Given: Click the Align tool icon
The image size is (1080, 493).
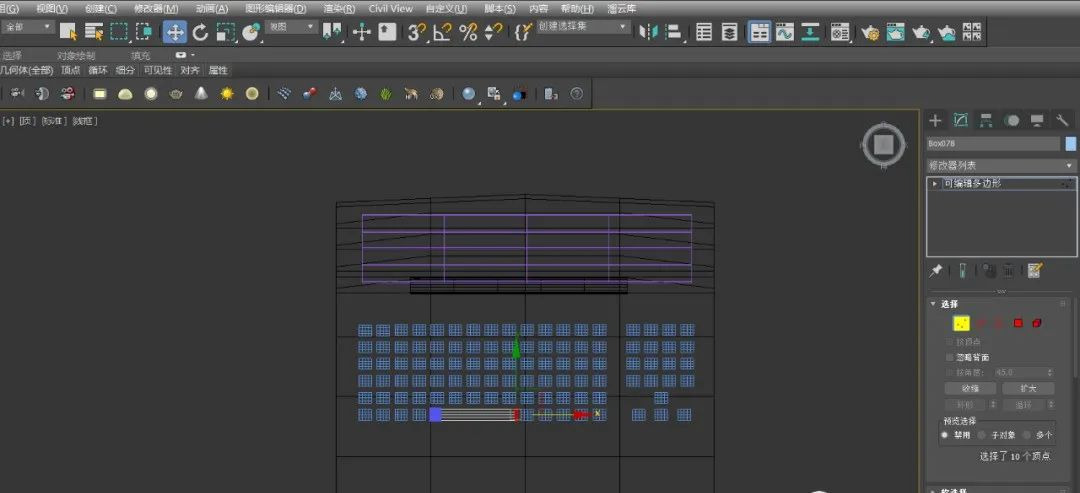Looking at the screenshot, I should (x=674, y=32).
